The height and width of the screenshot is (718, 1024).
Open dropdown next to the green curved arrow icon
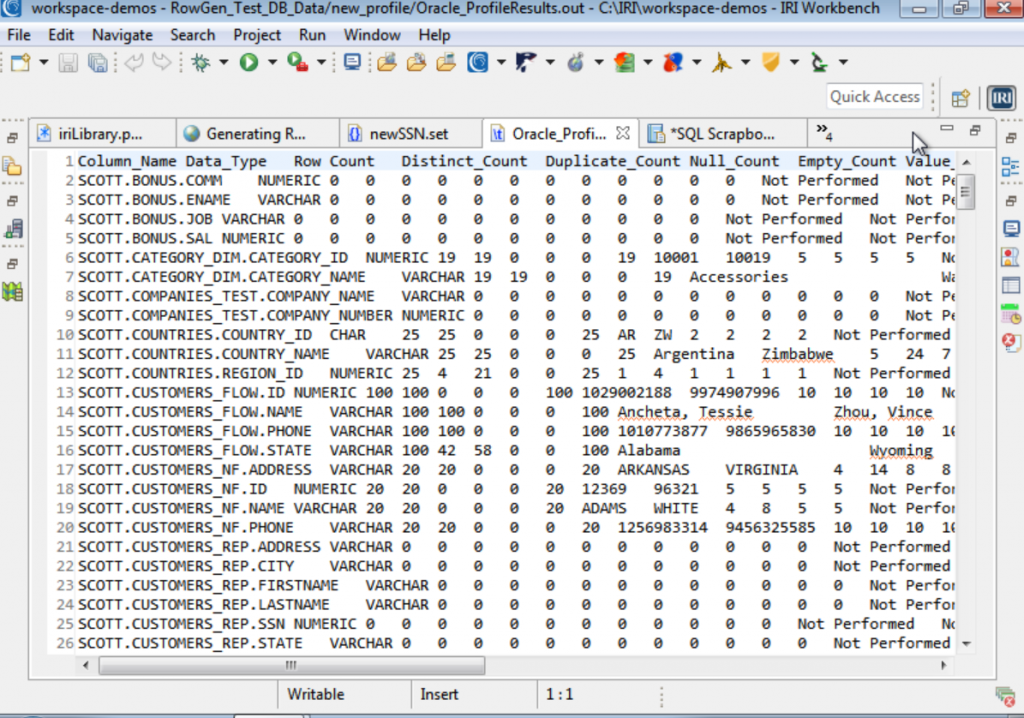(843, 62)
